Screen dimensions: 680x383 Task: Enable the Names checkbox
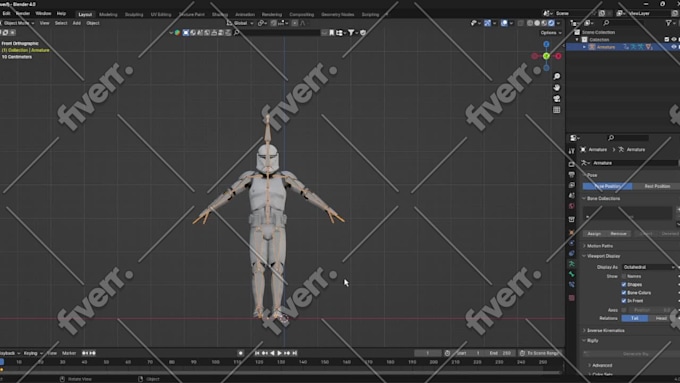(624, 276)
